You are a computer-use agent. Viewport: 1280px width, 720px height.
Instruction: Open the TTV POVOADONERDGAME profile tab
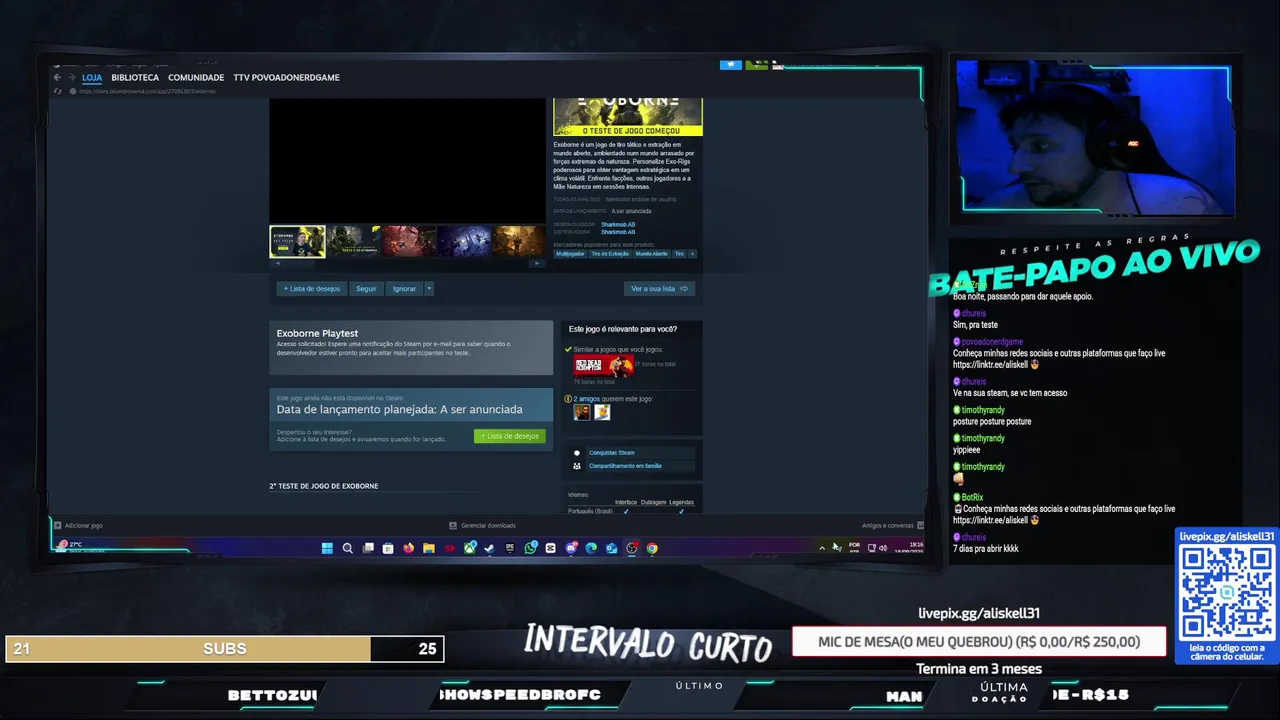pyautogui.click(x=286, y=77)
